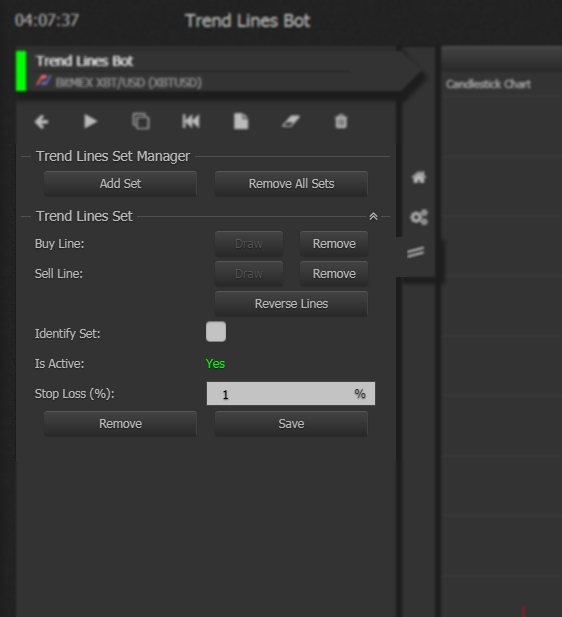The height and width of the screenshot is (617, 562).
Task: Click the back arrow icon
Action: click(42, 122)
